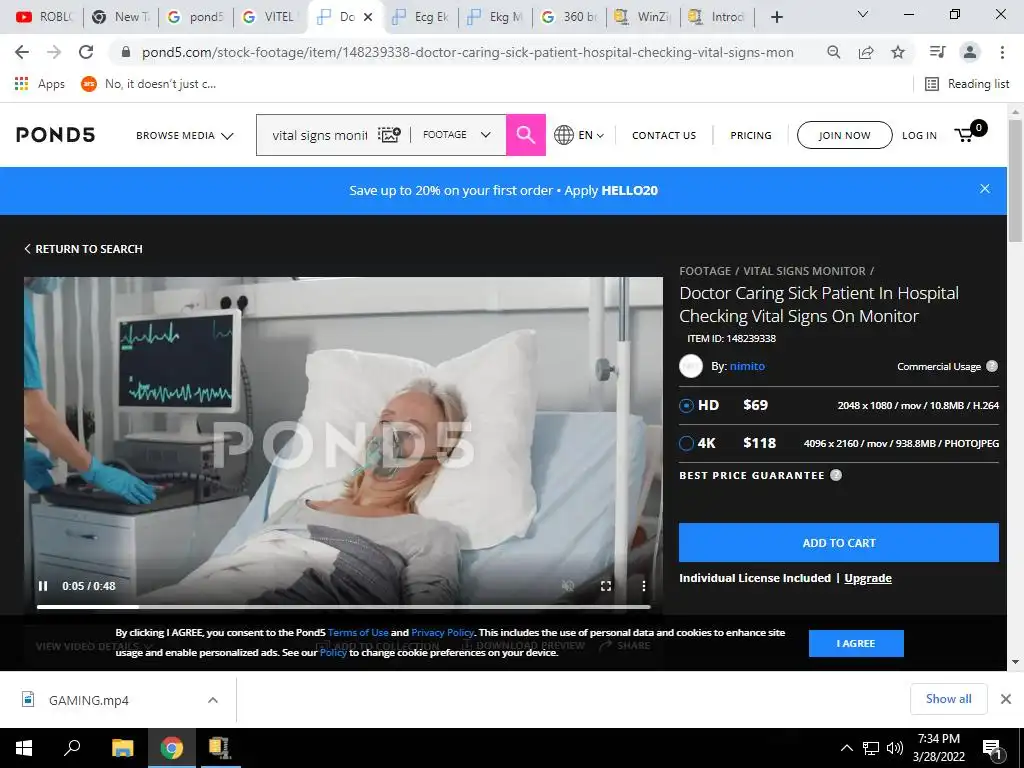This screenshot has height=768, width=1024.
Task: Open Windows Start menu
Action: (24, 748)
